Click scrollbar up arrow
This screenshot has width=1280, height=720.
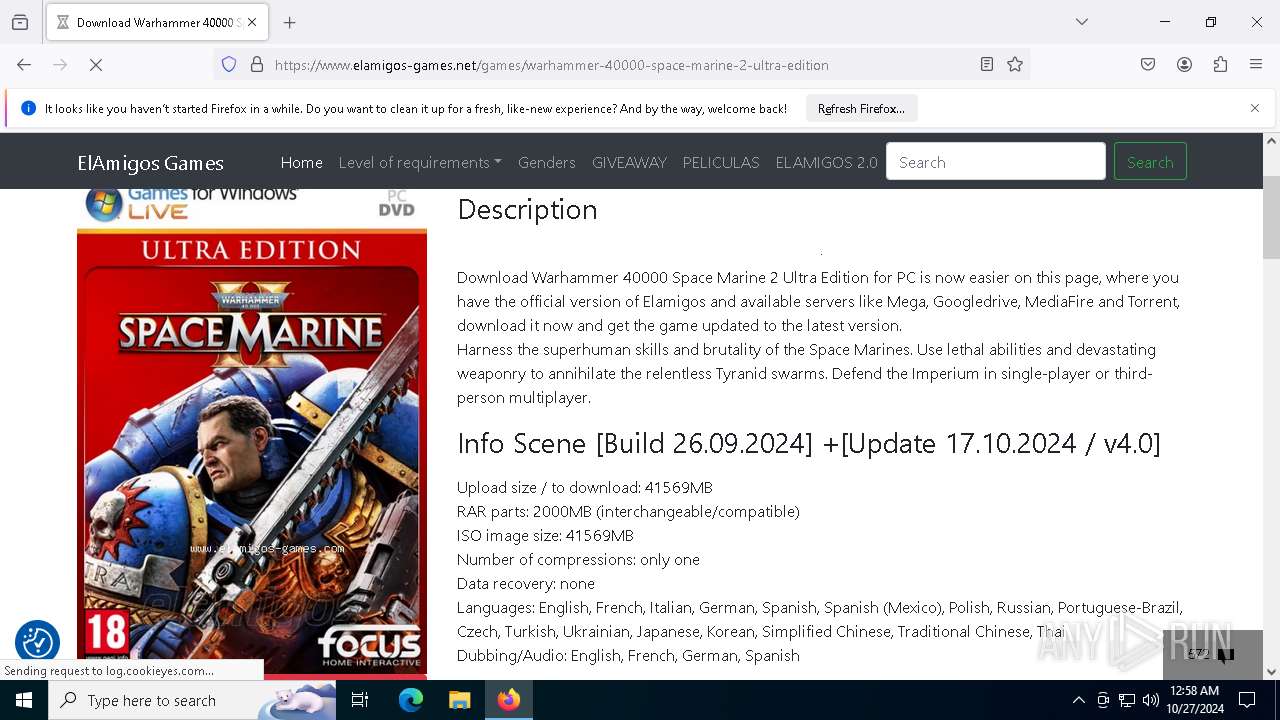point(1271,142)
